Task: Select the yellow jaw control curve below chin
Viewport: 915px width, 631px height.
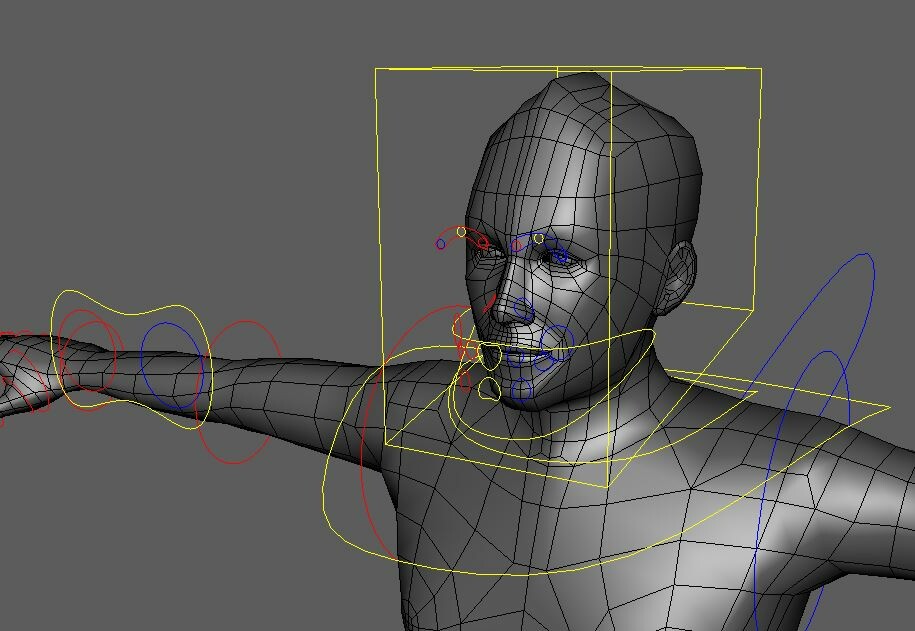Action: tap(490, 390)
